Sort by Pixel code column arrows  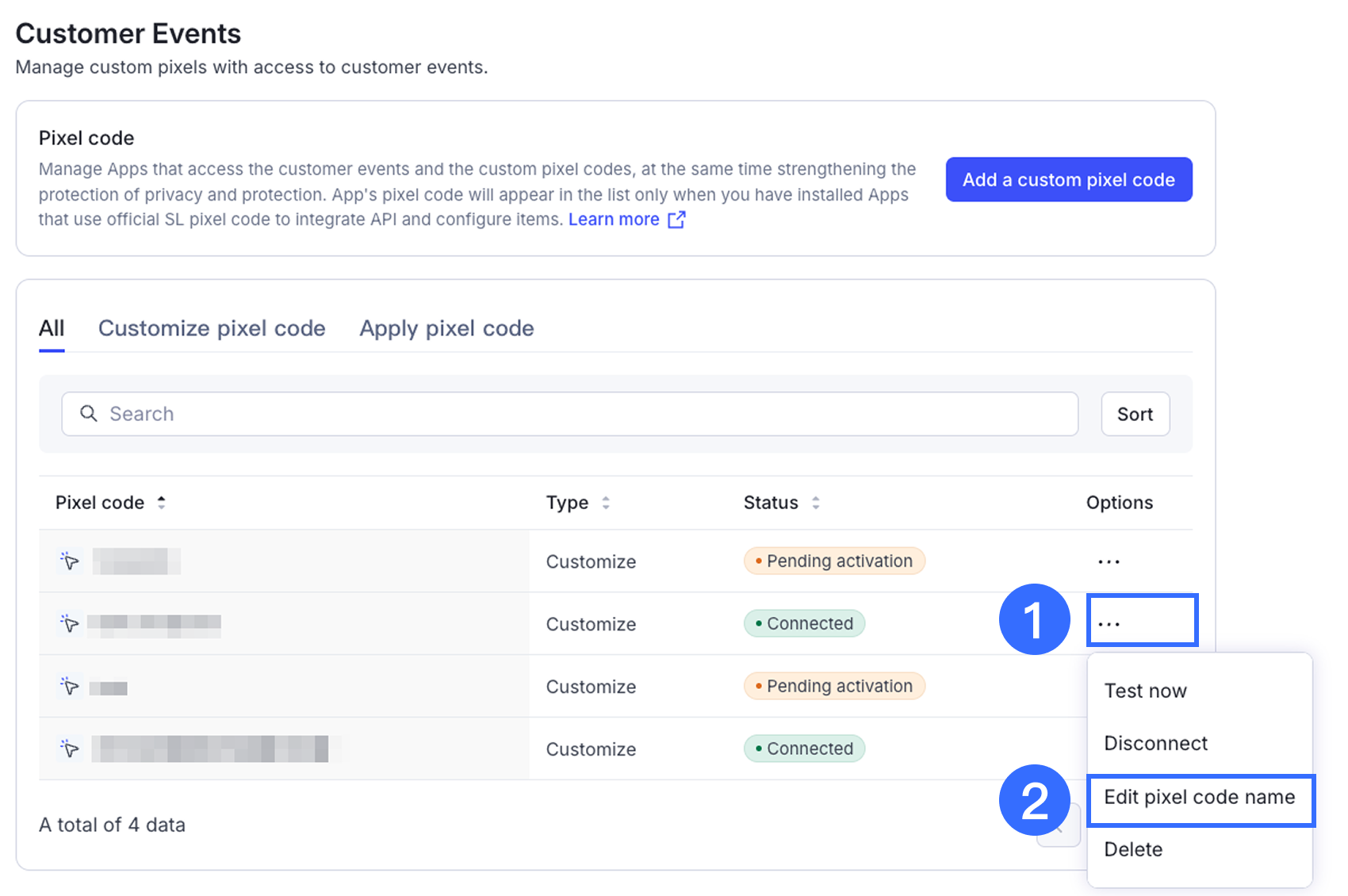tap(162, 503)
